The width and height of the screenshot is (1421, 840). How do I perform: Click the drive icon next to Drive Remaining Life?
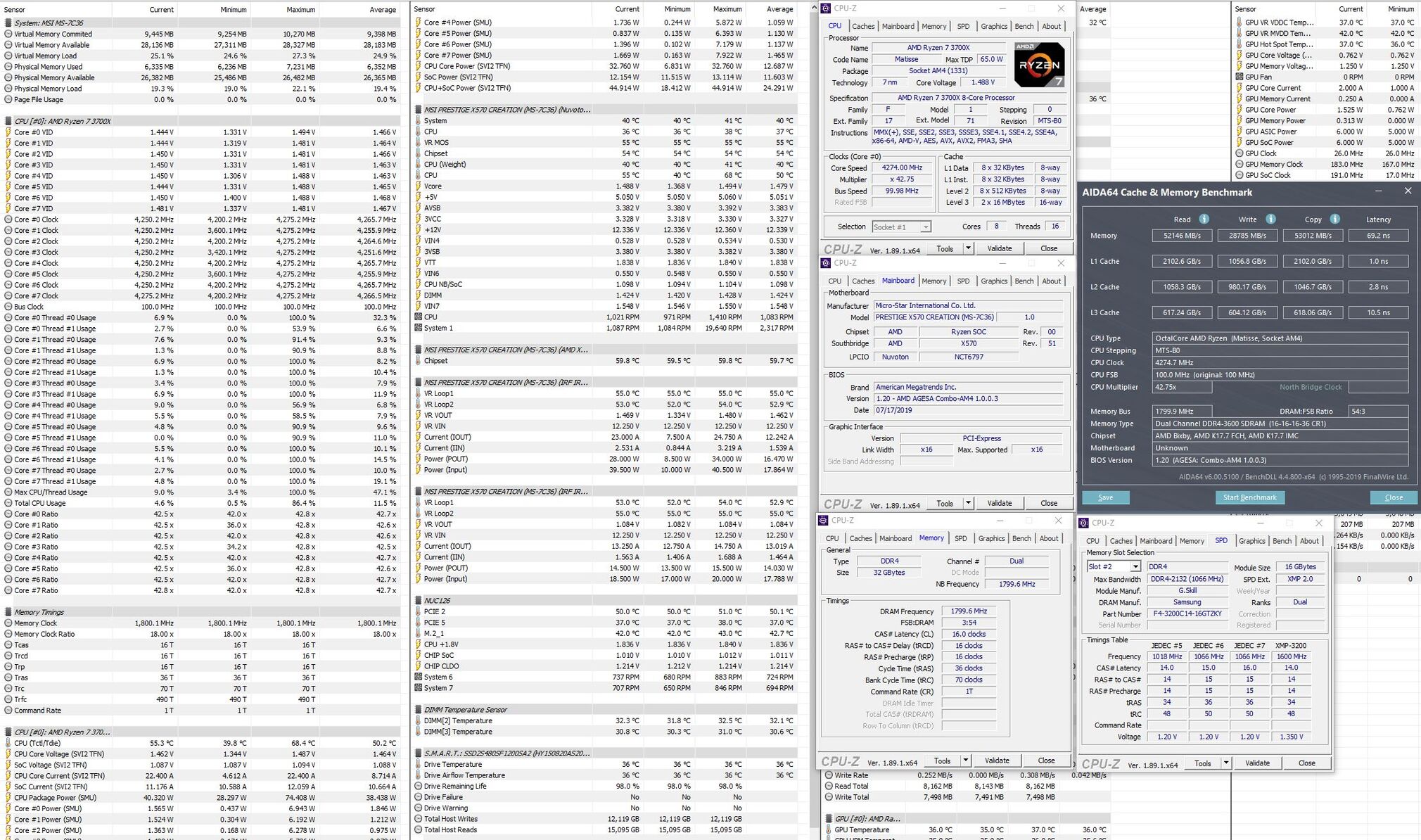coord(419,787)
